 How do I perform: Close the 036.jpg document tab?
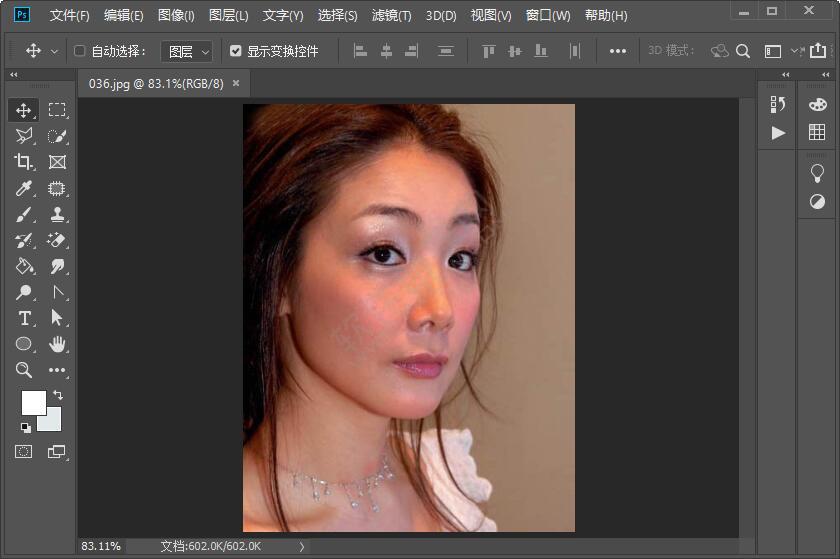pyautogui.click(x=236, y=84)
